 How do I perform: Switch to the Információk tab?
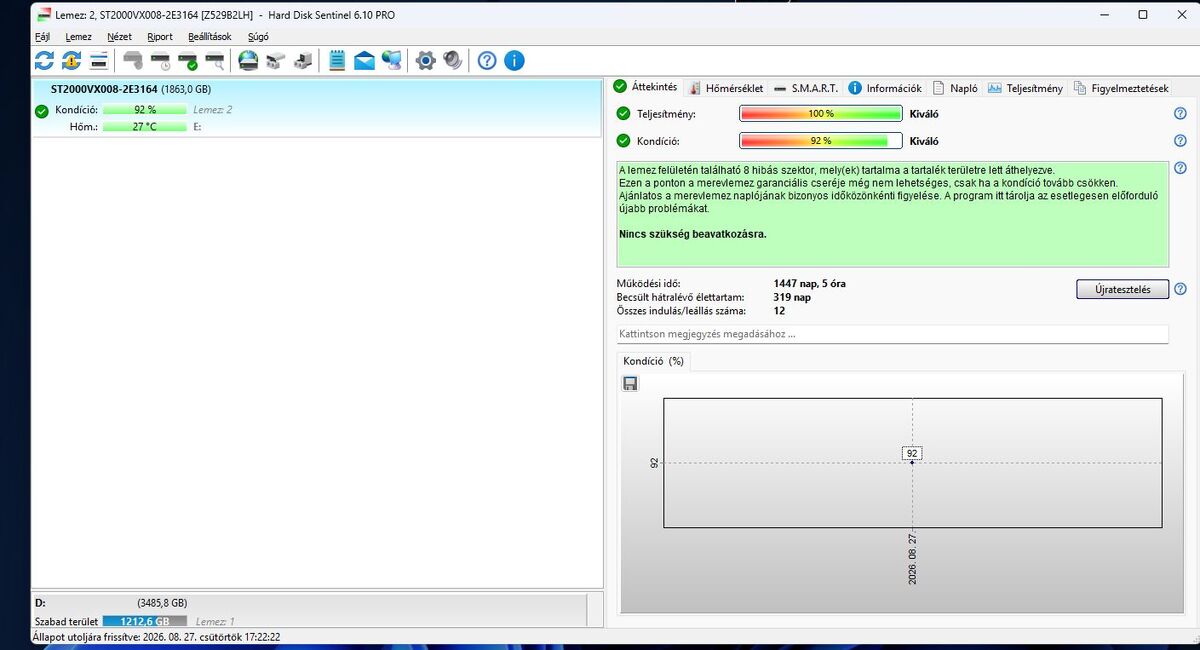[885, 88]
